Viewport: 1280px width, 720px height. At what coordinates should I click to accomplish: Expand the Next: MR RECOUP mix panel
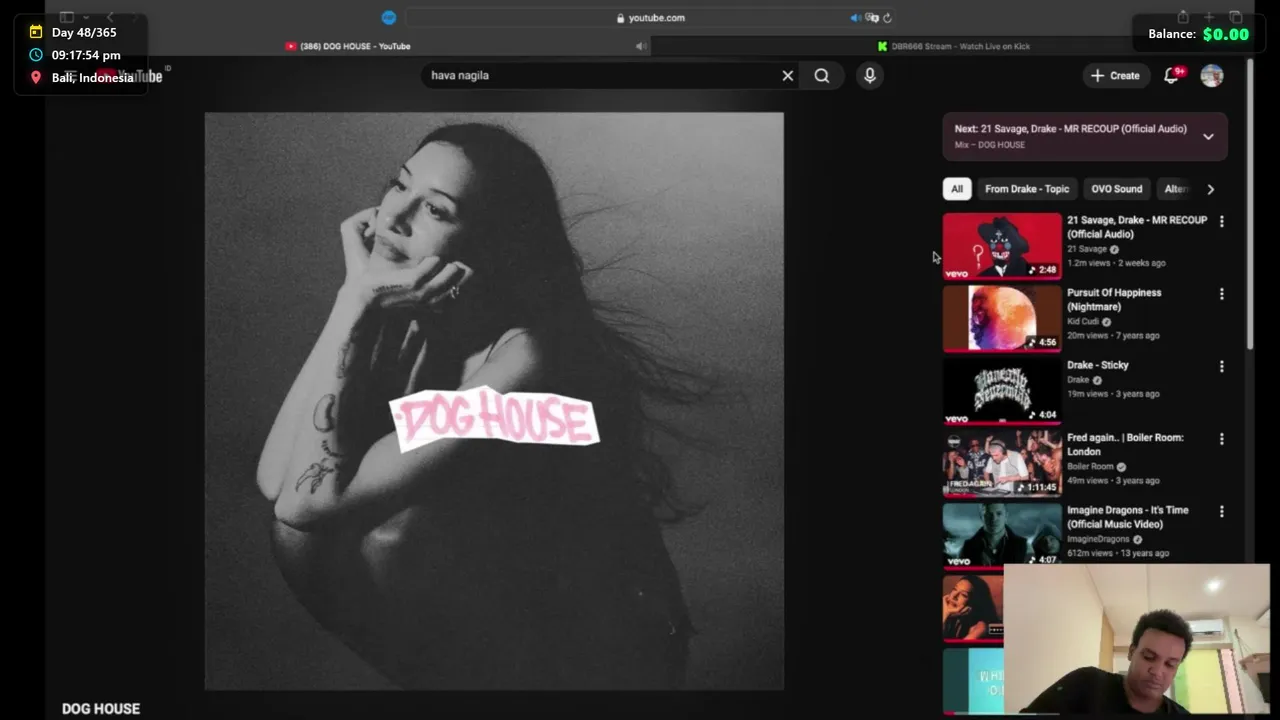click(1208, 136)
